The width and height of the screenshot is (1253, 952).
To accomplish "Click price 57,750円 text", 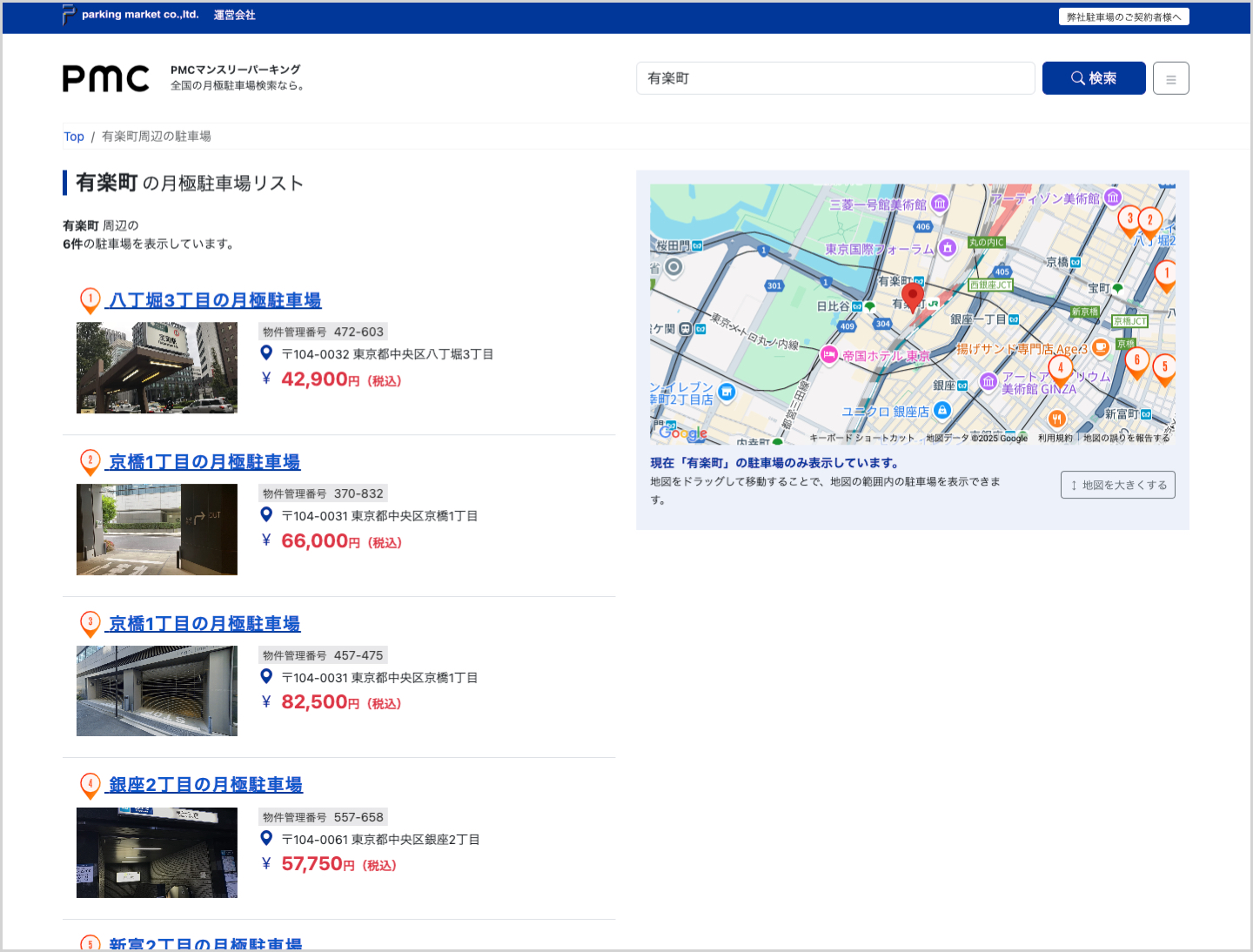I will click(338, 864).
